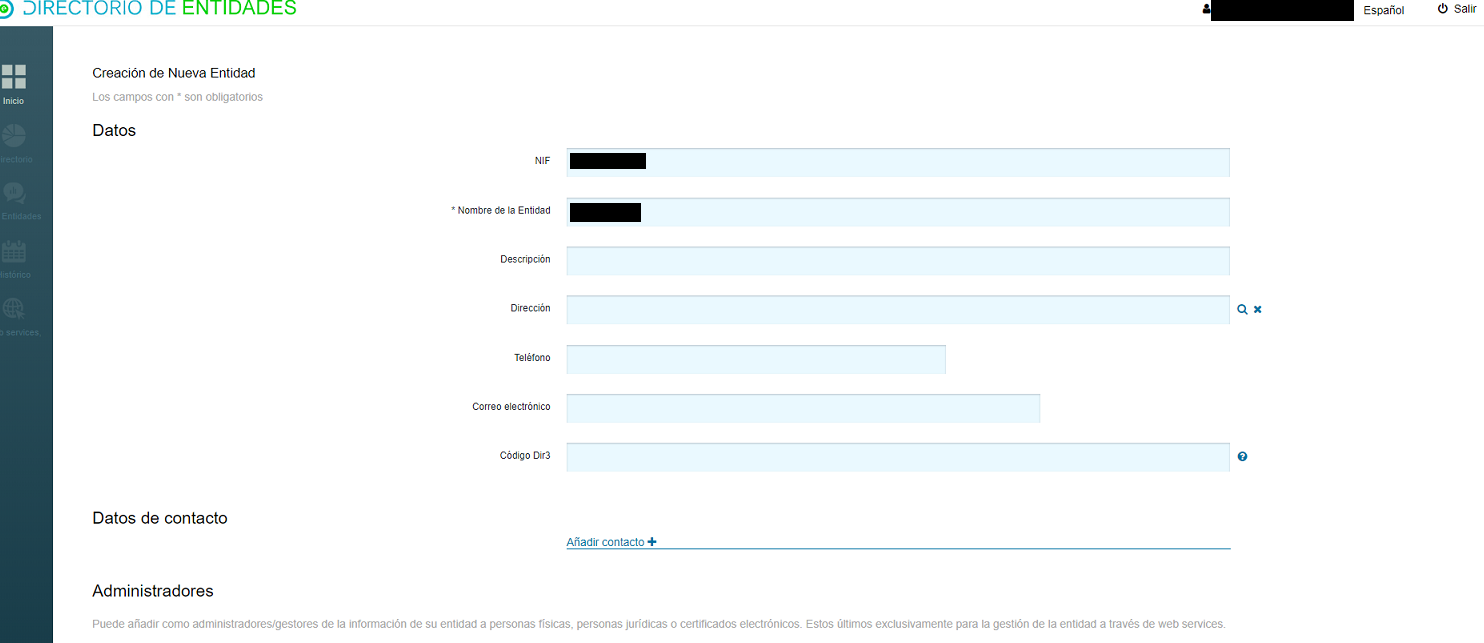The width and height of the screenshot is (1484, 643).
Task: Select the Nombre de la Entidad field
Action: (897, 211)
